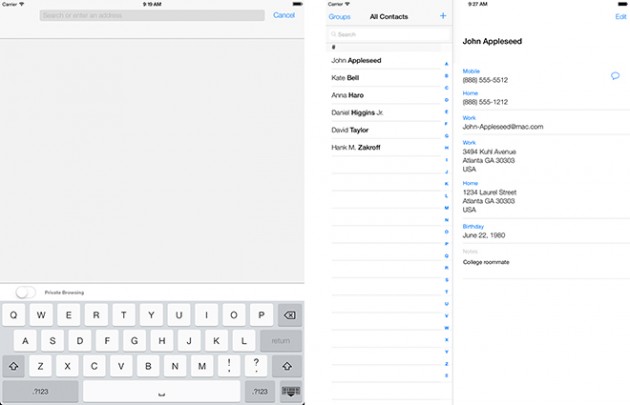Send message via the speech bubble icon
Image resolution: width=630 pixels, height=405 pixels.
[615, 76]
